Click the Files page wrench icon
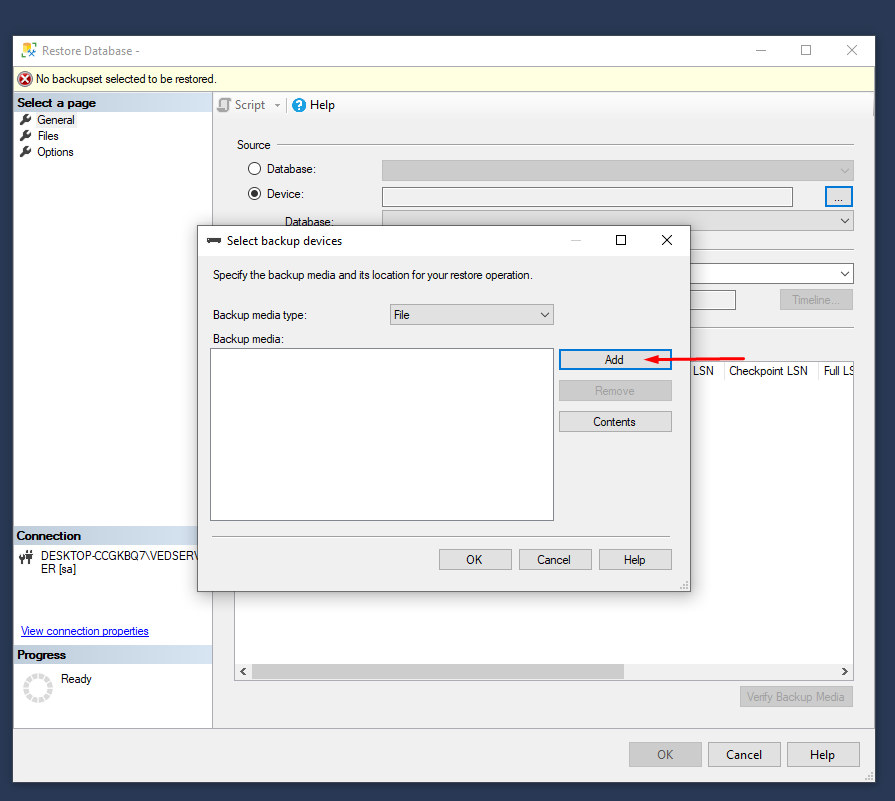Viewport: 895px width, 801px height. tap(26, 136)
